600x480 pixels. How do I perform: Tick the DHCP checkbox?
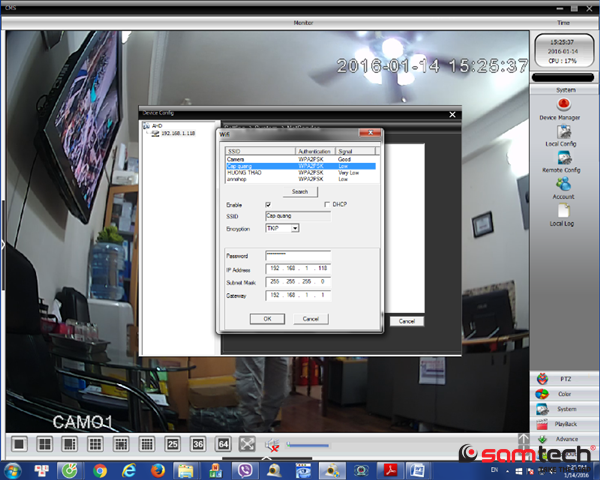click(327, 204)
